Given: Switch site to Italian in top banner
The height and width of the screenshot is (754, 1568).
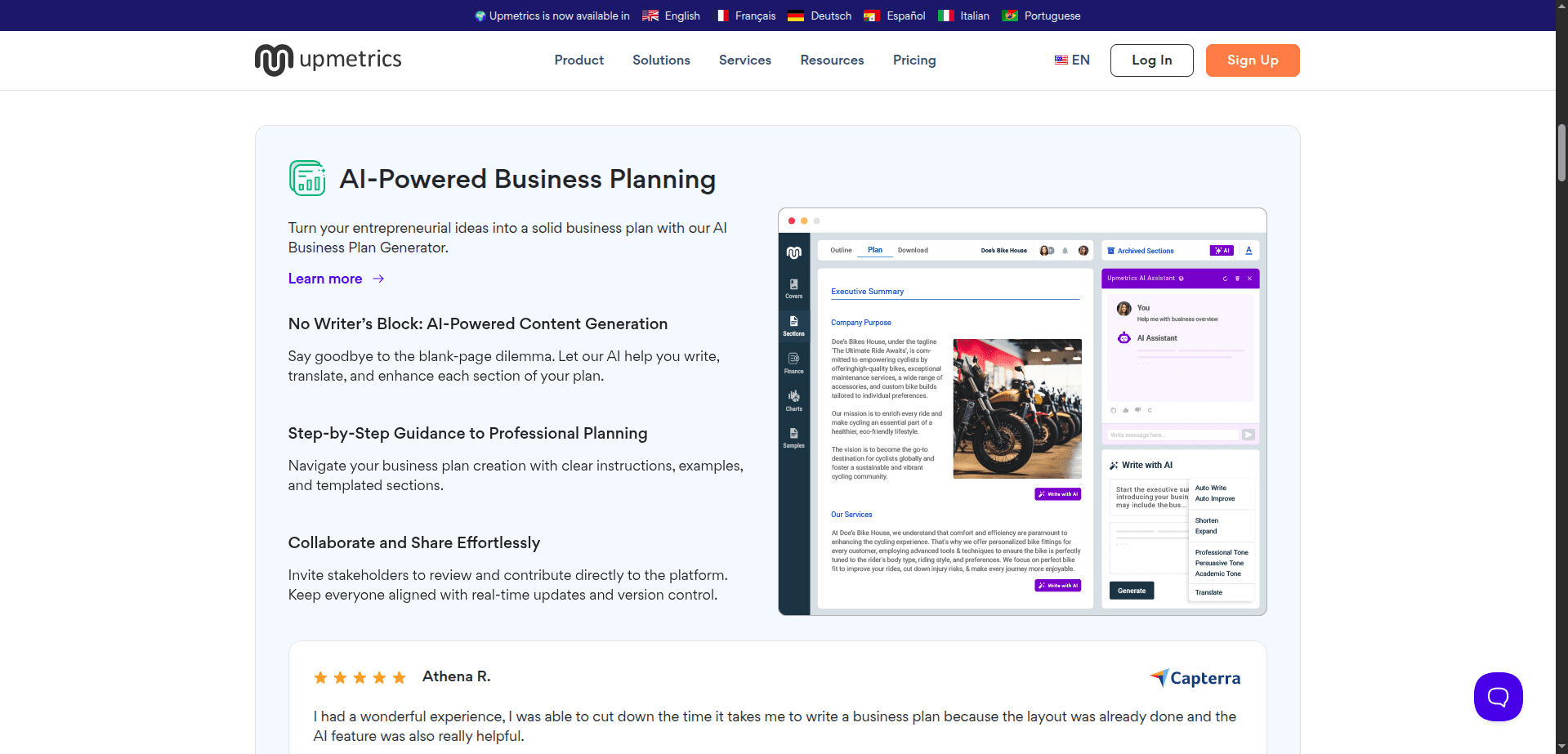Looking at the screenshot, I should point(963,16).
